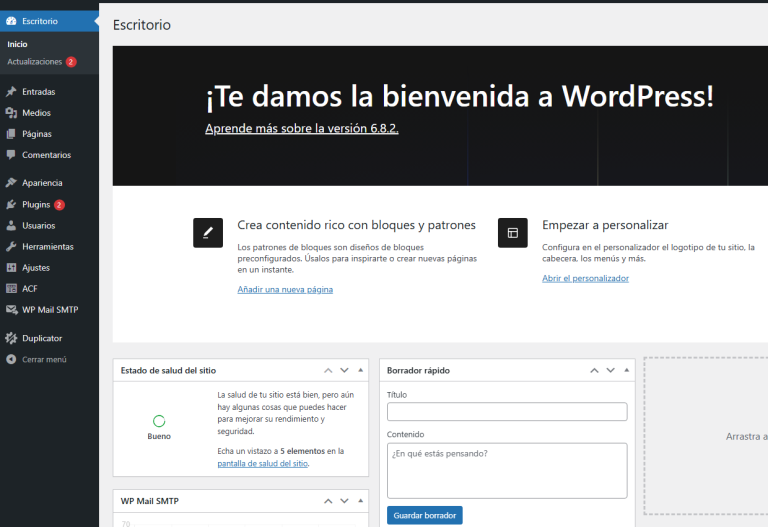
Task: Click the Actualizaciones red badge showing 2
Action: point(71,62)
